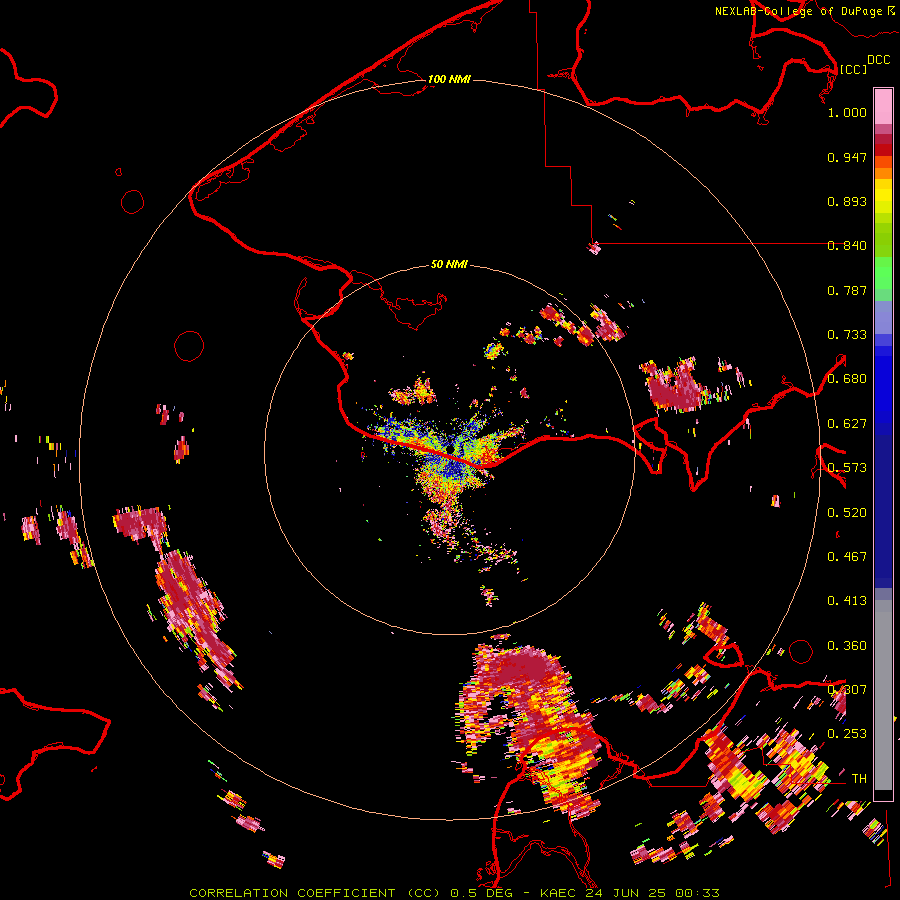The height and width of the screenshot is (900, 900).
Task: Select the 0.680 scale value
Action: click(x=847, y=379)
